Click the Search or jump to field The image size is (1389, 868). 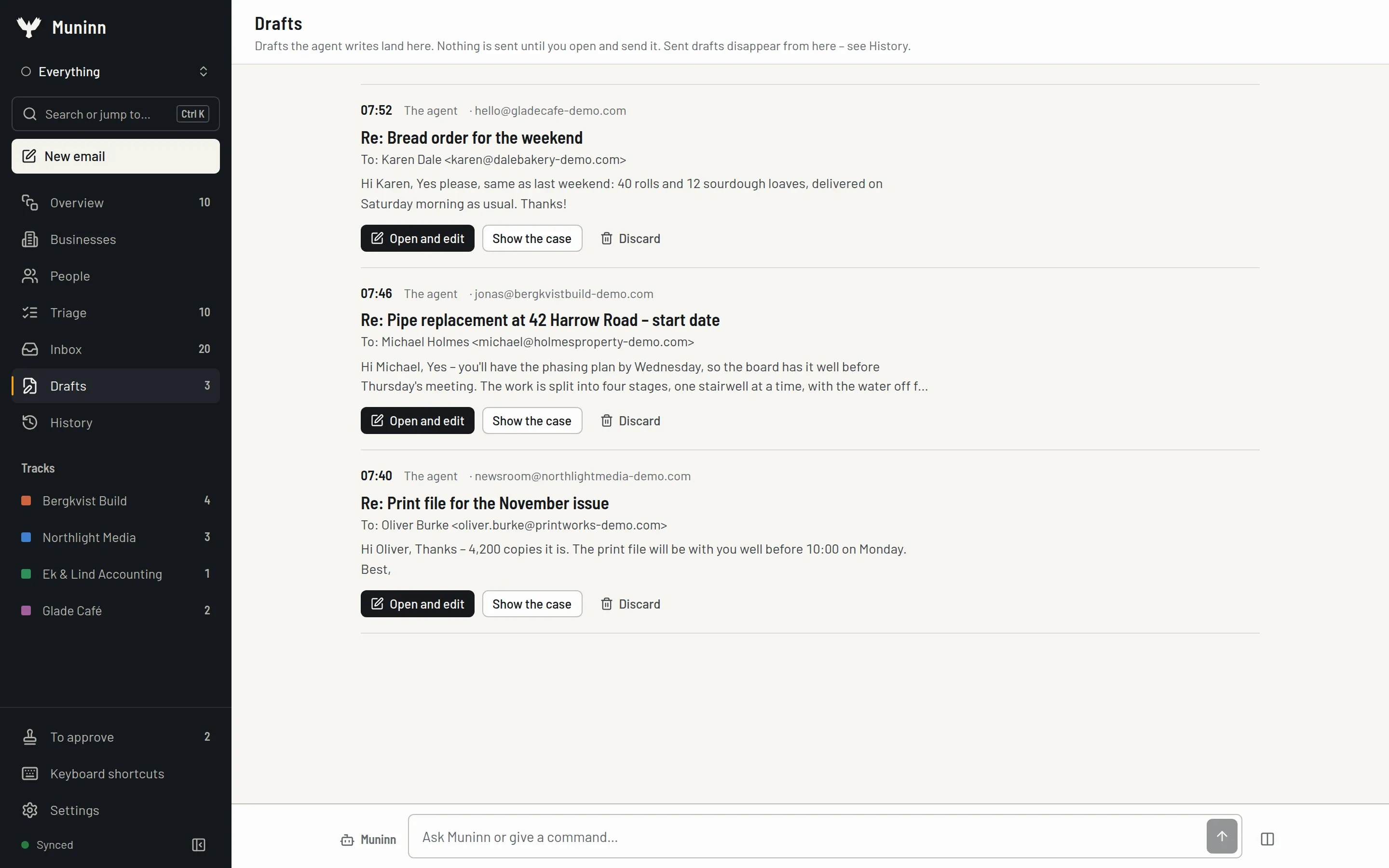115,114
